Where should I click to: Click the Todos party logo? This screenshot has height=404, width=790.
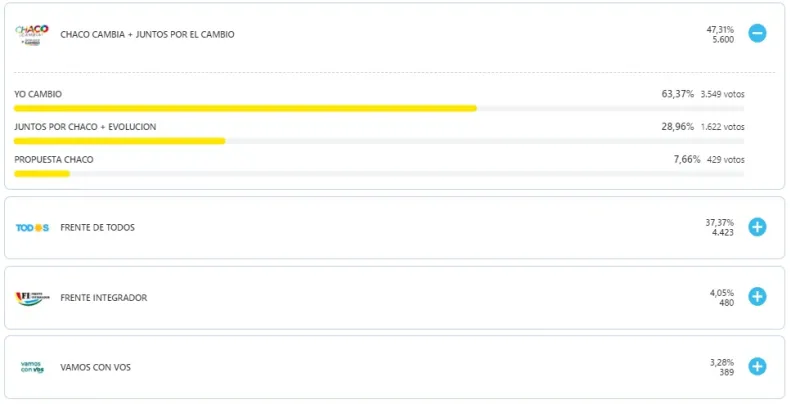[32, 228]
